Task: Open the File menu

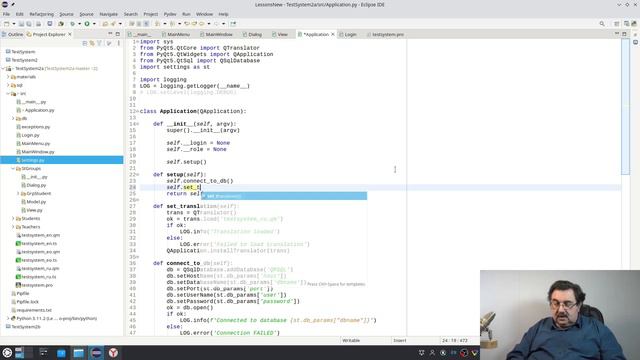Action: point(6,14)
